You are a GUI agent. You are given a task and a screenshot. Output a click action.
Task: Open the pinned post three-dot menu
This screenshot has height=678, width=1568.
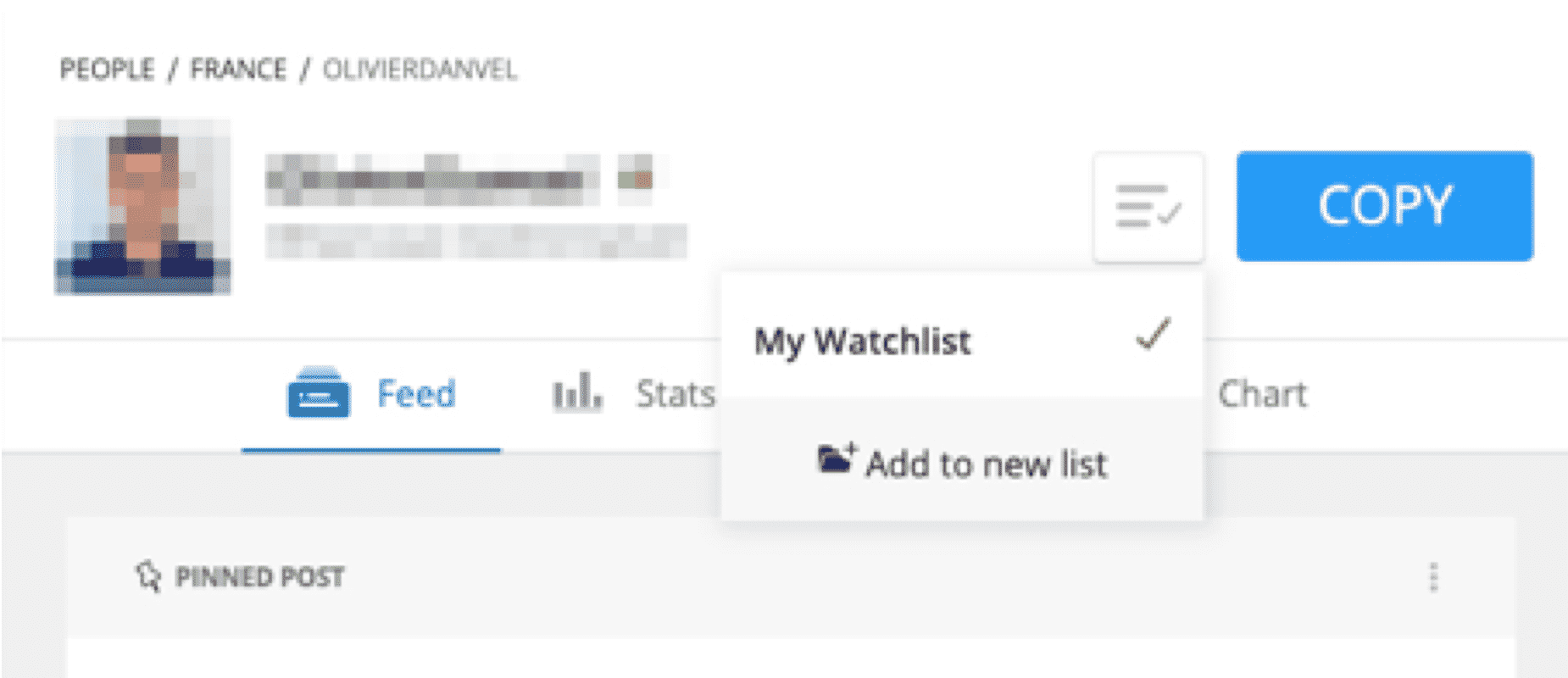click(1433, 577)
